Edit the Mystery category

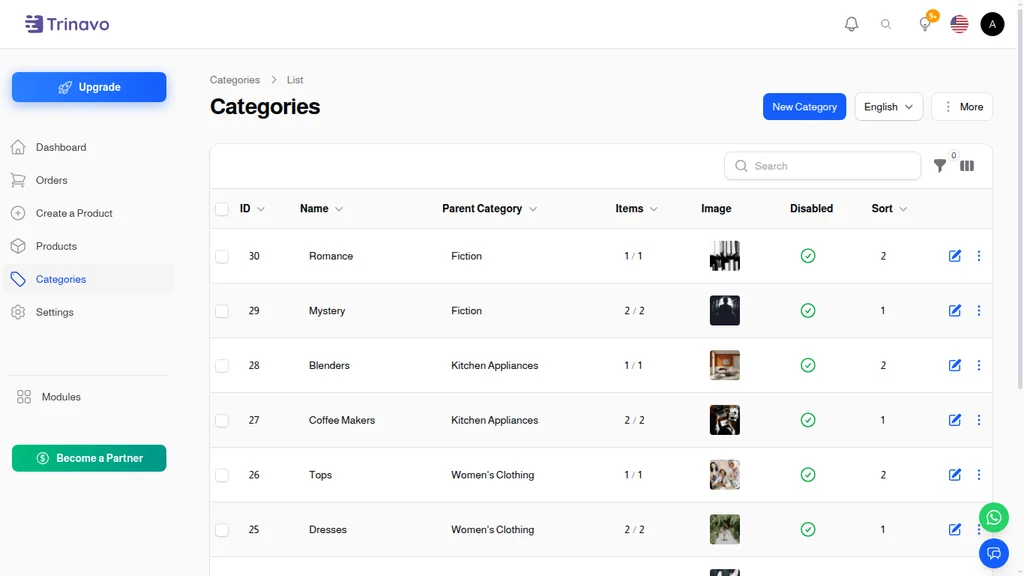(x=955, y=311)
